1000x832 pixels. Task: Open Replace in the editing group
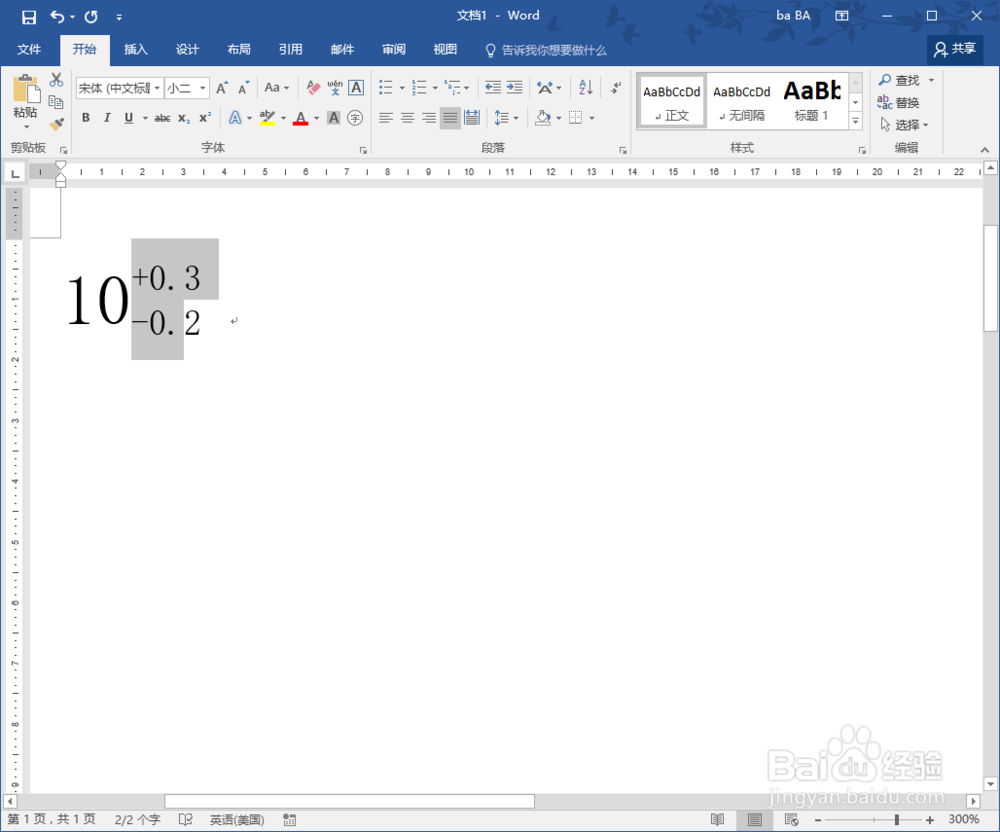(898, 102)
